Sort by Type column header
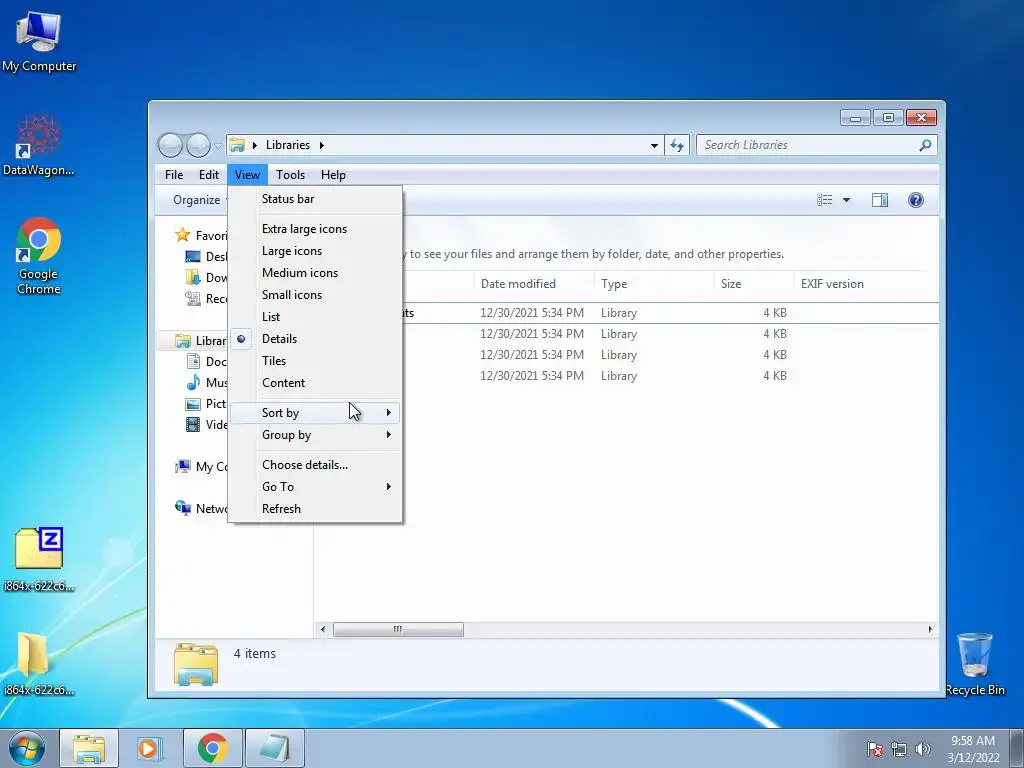Screen dimensions: 1024x768 coord(654,283)
